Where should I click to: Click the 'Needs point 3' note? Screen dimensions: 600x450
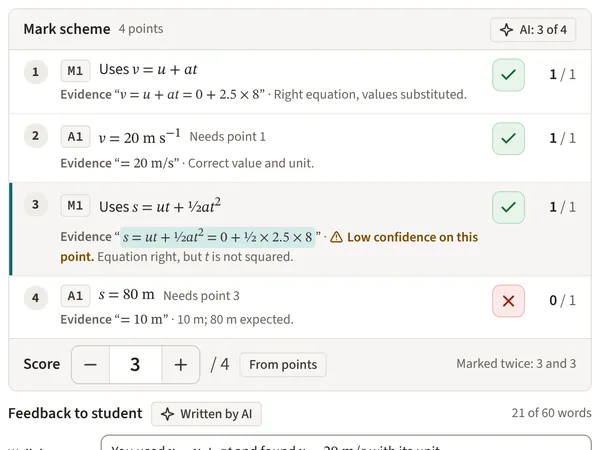[201, 296]
